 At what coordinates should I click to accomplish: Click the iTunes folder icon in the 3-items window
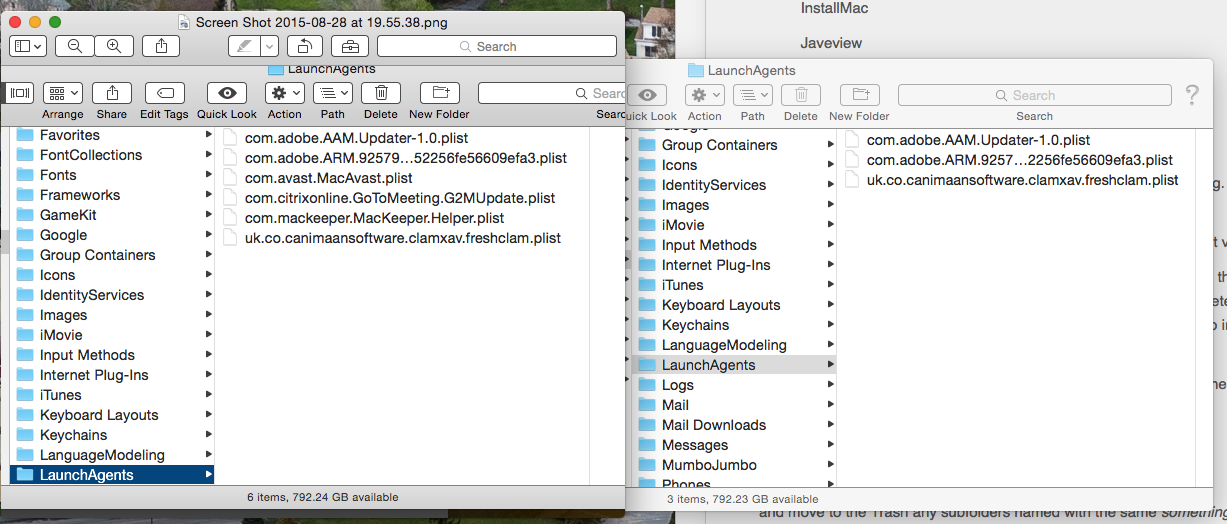tap(647, 285)
